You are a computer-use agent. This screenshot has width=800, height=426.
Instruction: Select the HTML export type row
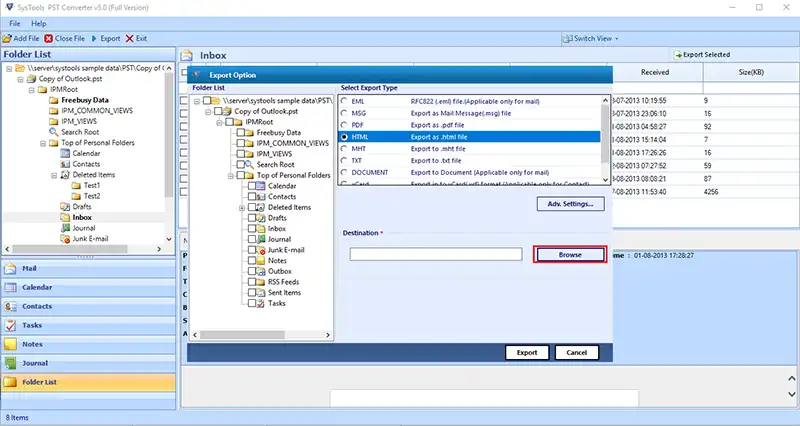(469, 137)
